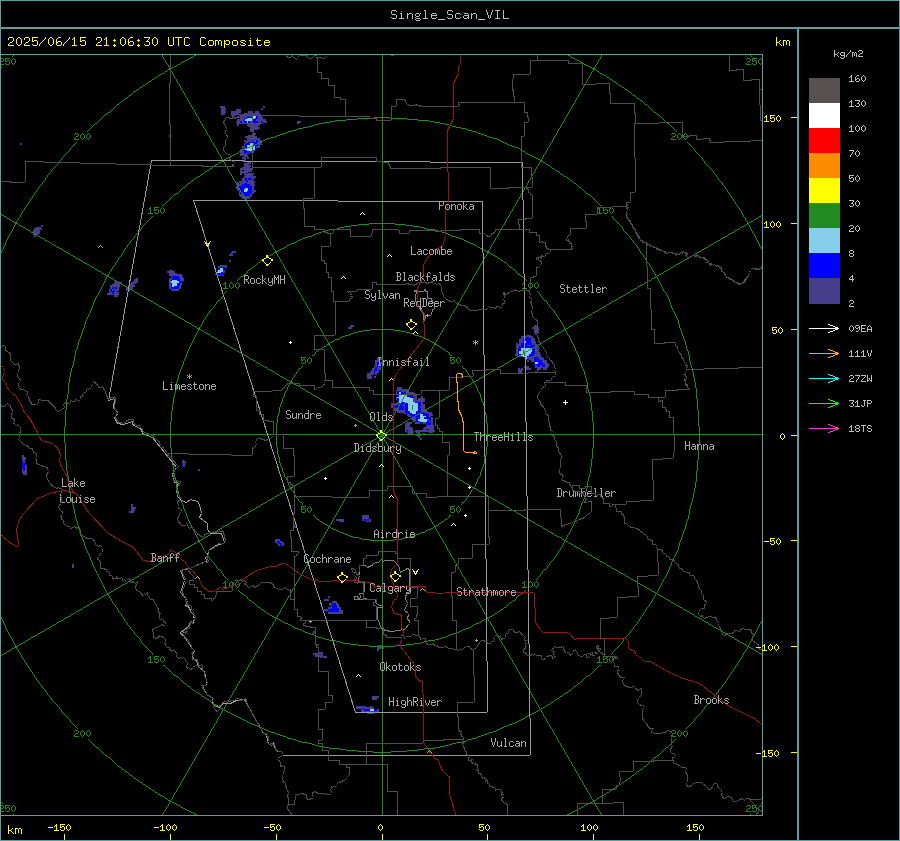The width and height of the screenshot is (900, 841).
Task: Click the 2025/06/15 21:06:30 UTC Composite timestamp
Action: coord(138,42)
